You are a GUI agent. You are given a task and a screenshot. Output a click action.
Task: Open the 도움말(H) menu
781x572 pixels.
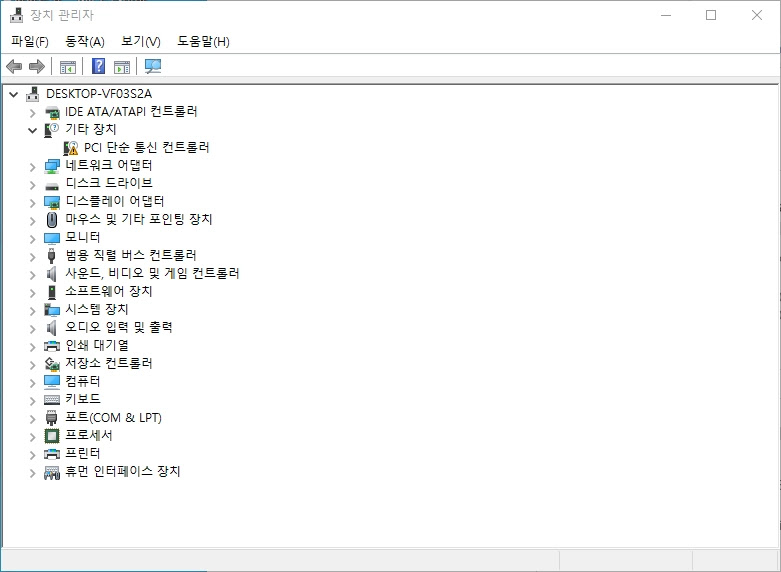pos(203,41)
